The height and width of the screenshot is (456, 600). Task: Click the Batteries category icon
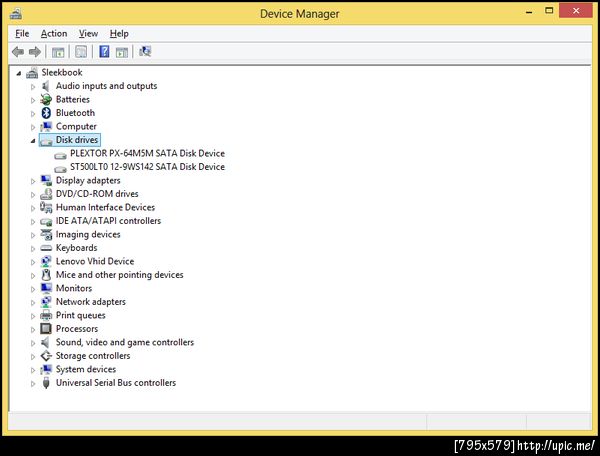coord(46,99)
